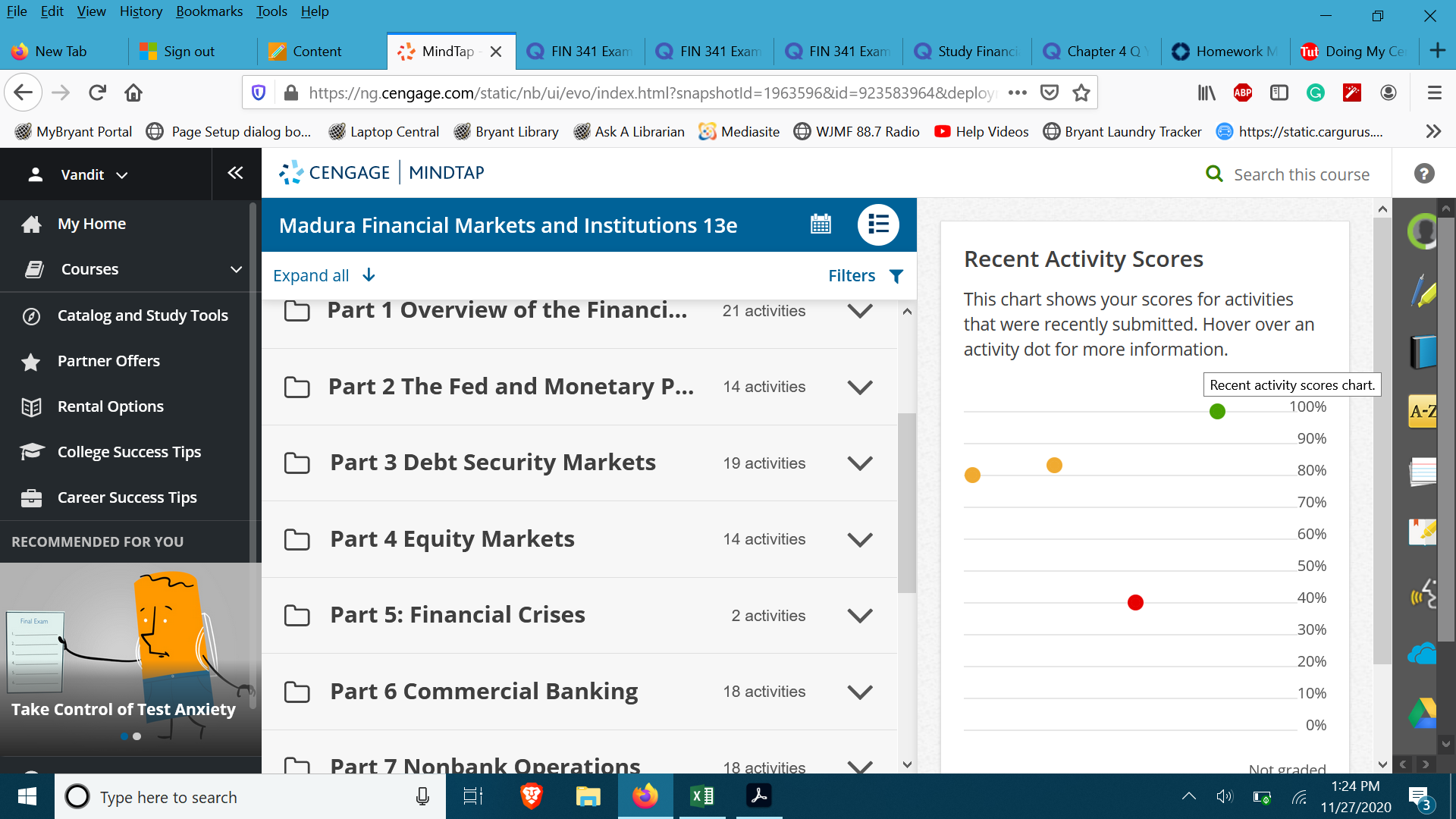1456x819 pixels.
Task: Open Grammarly extension icon
Action: [1316, 93]
